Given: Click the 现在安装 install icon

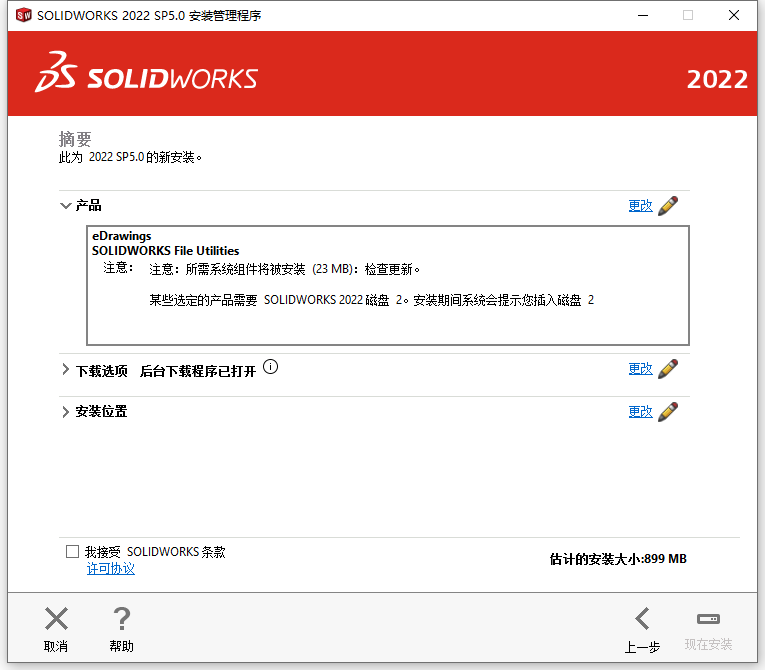Looking at the screenshot, I should click(708, 619).
